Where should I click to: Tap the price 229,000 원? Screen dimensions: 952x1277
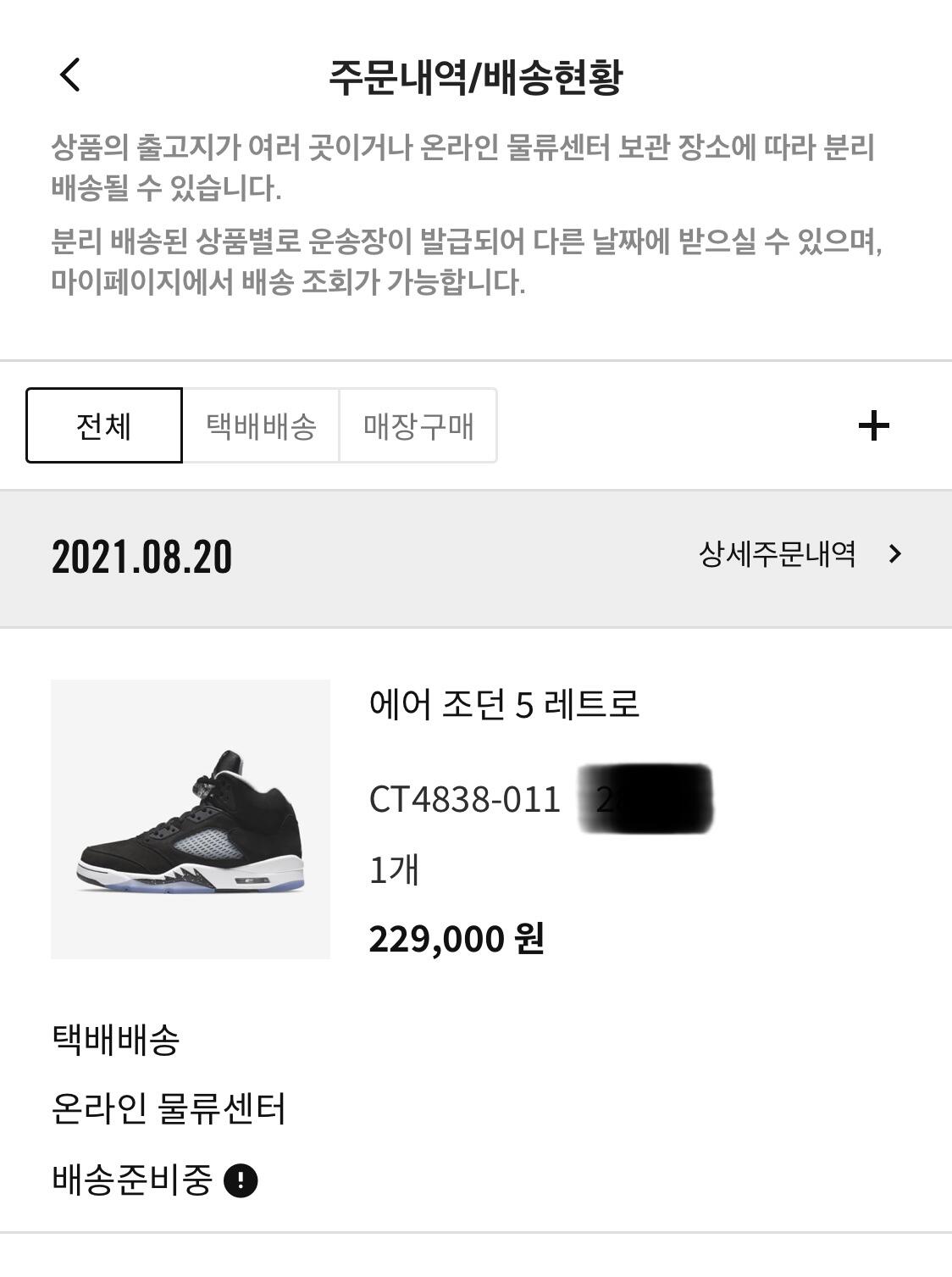[x=457, y=938]
